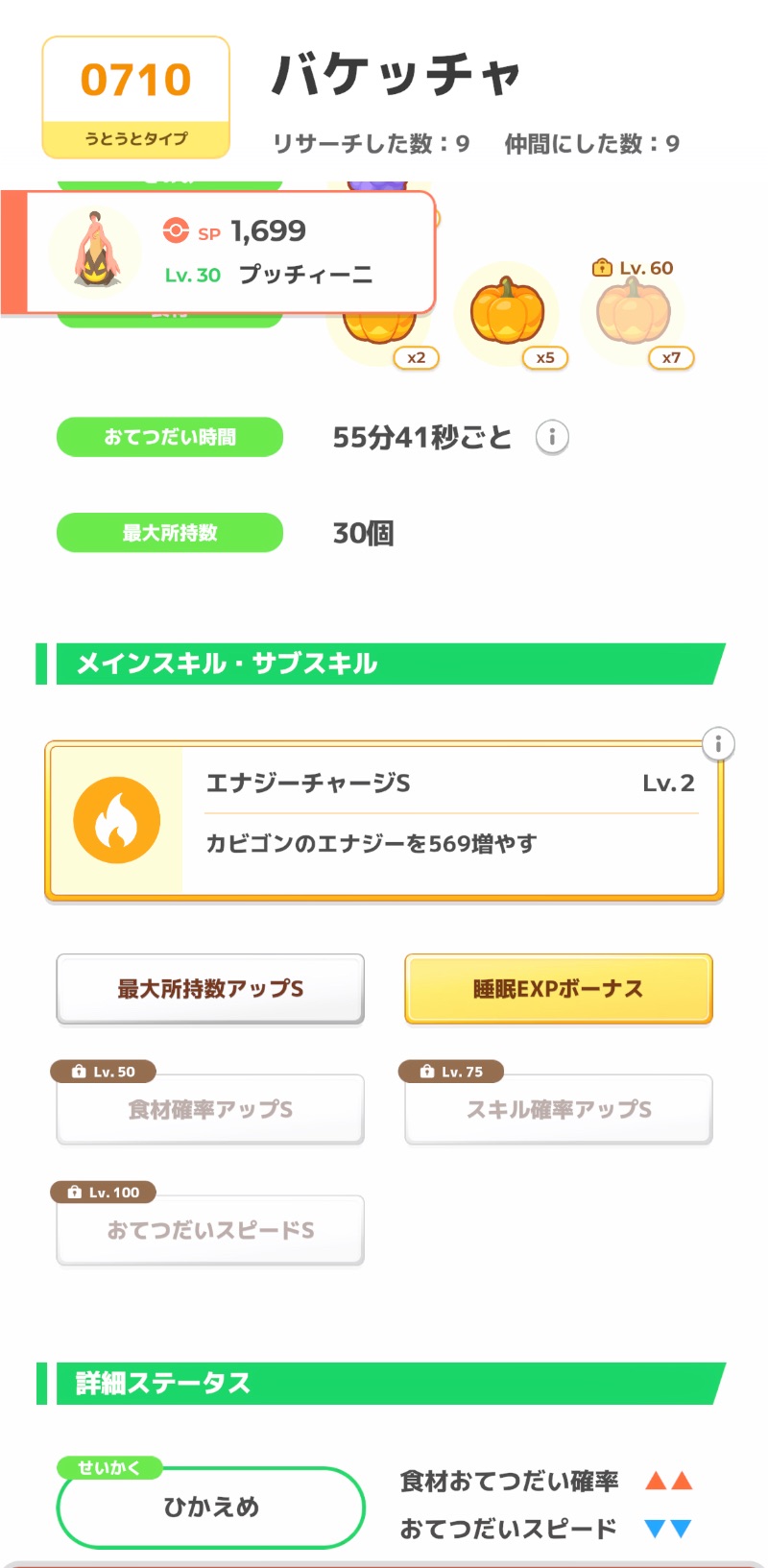Open the バケッチャ portrait thumbnail
Viewport: 768px width, 1568px height.
pyautogui.click(x=95, y=253)
